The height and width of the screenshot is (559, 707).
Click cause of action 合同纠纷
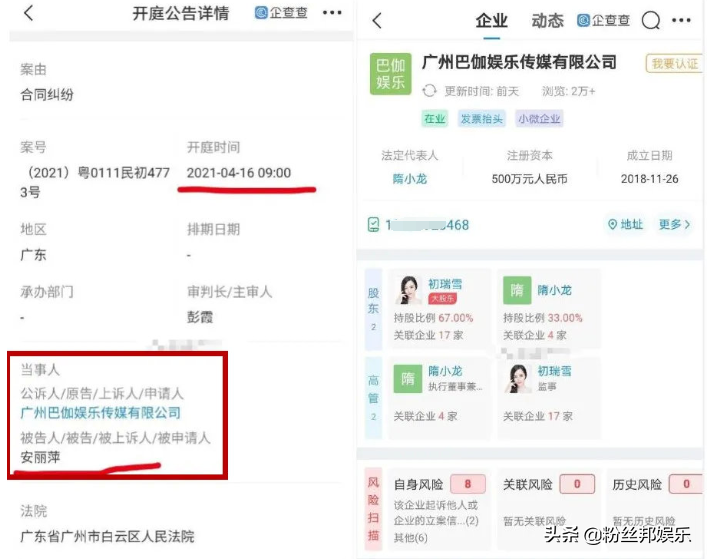(x=47, y=95)
